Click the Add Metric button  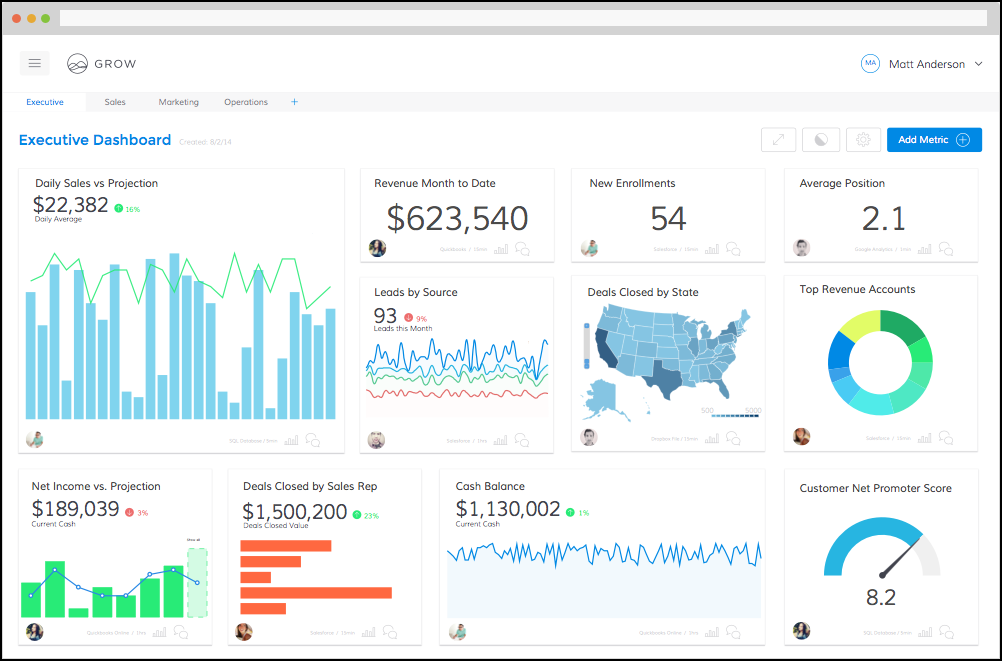(934, 139)
